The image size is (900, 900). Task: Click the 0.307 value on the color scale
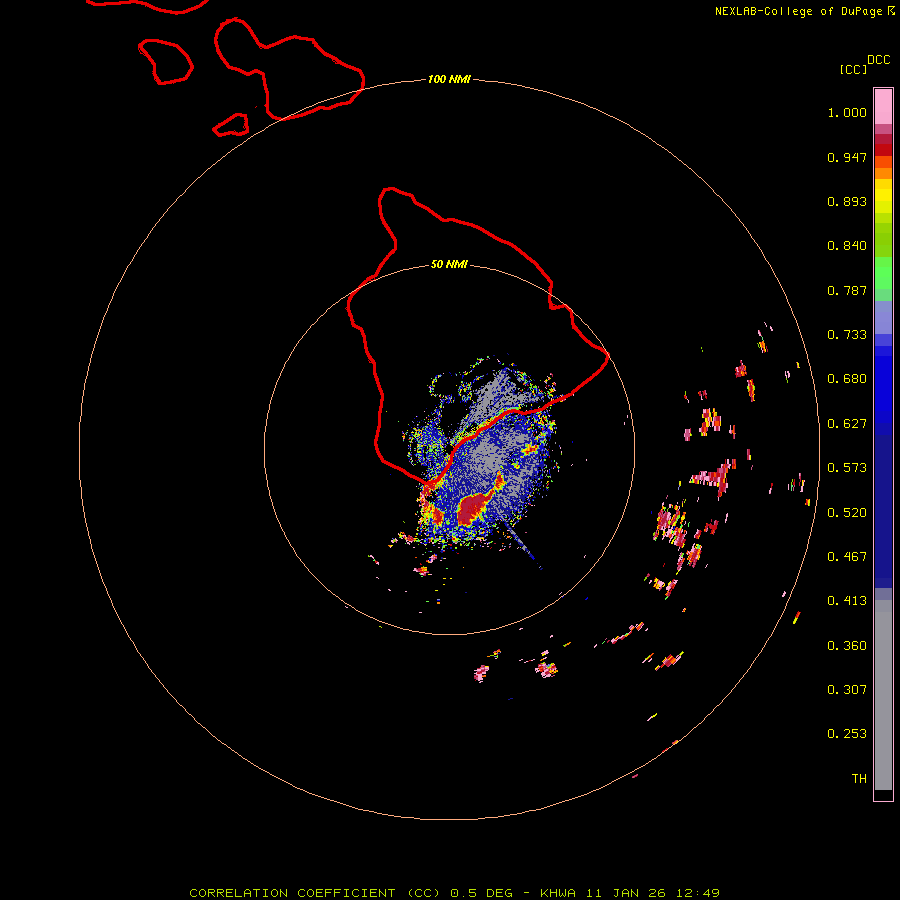[847, 690]
